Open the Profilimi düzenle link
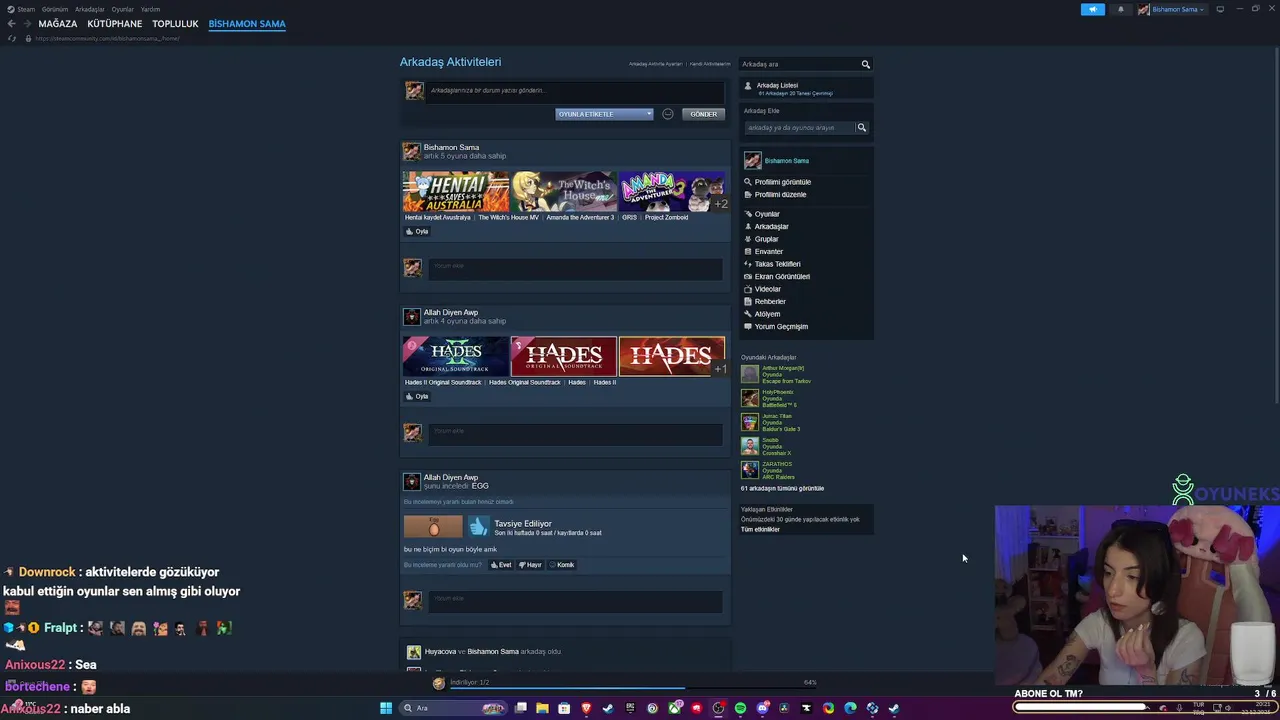1280x720 pixels. [779, 194]
